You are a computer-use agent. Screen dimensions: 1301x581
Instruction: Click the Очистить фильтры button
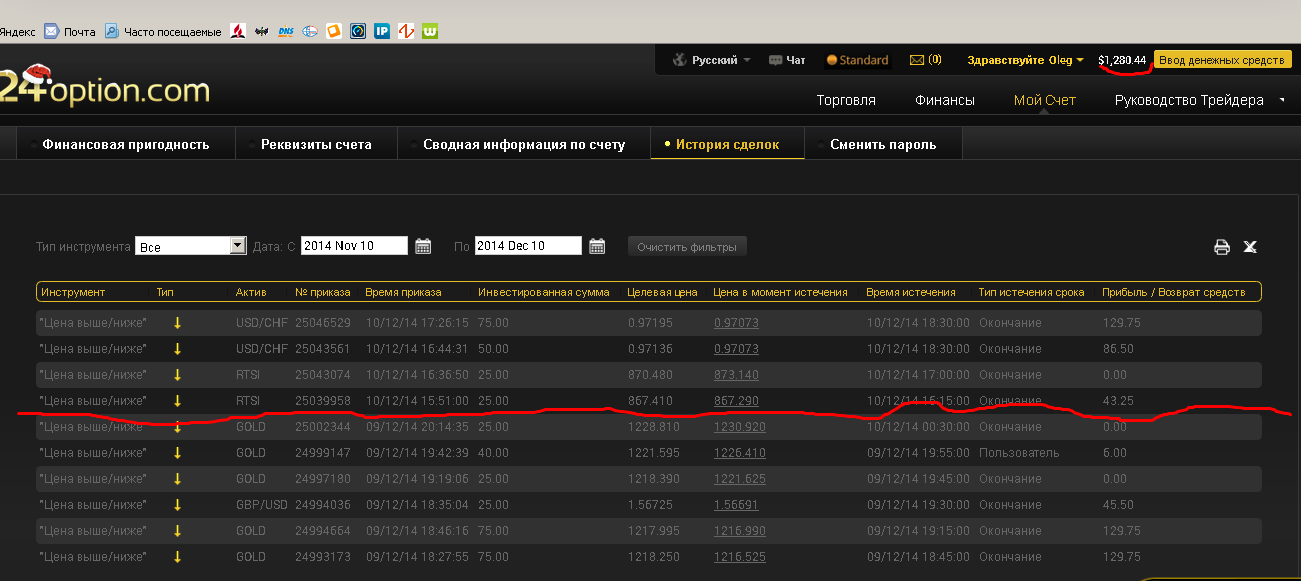pyautogui.click(x=686, y=246)
